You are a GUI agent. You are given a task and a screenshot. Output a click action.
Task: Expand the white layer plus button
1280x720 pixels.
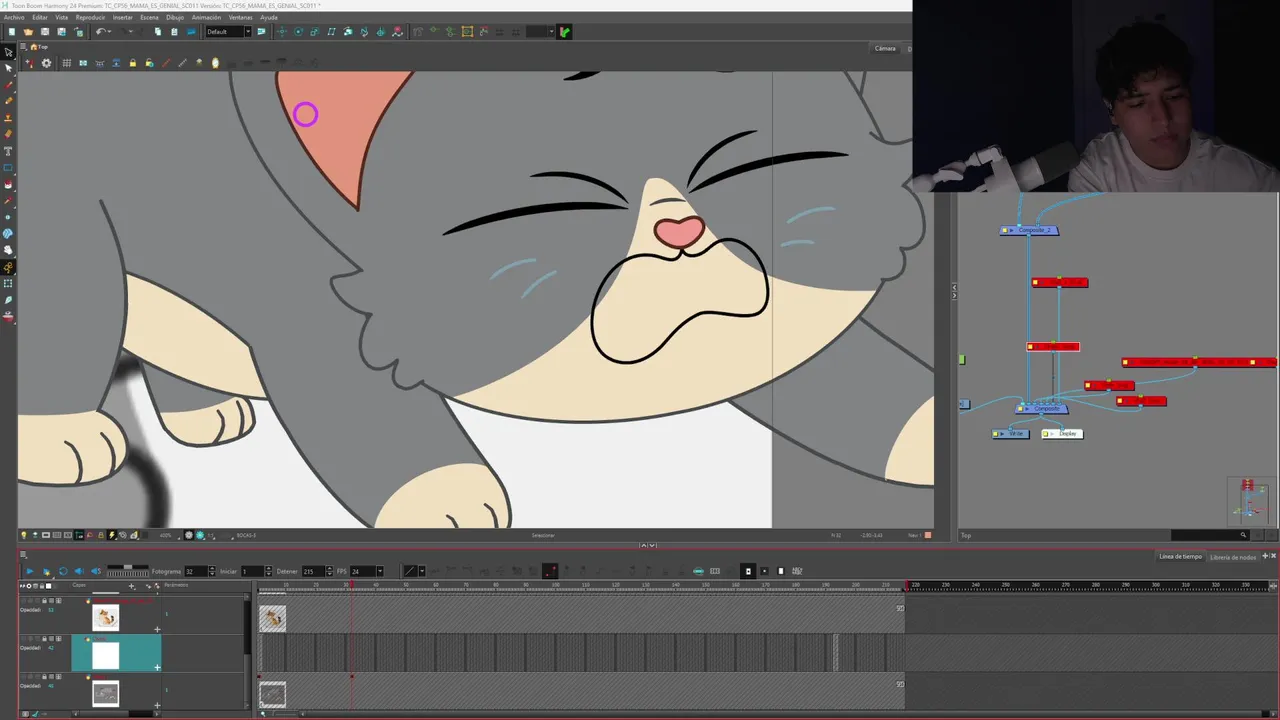pos(156,667)
